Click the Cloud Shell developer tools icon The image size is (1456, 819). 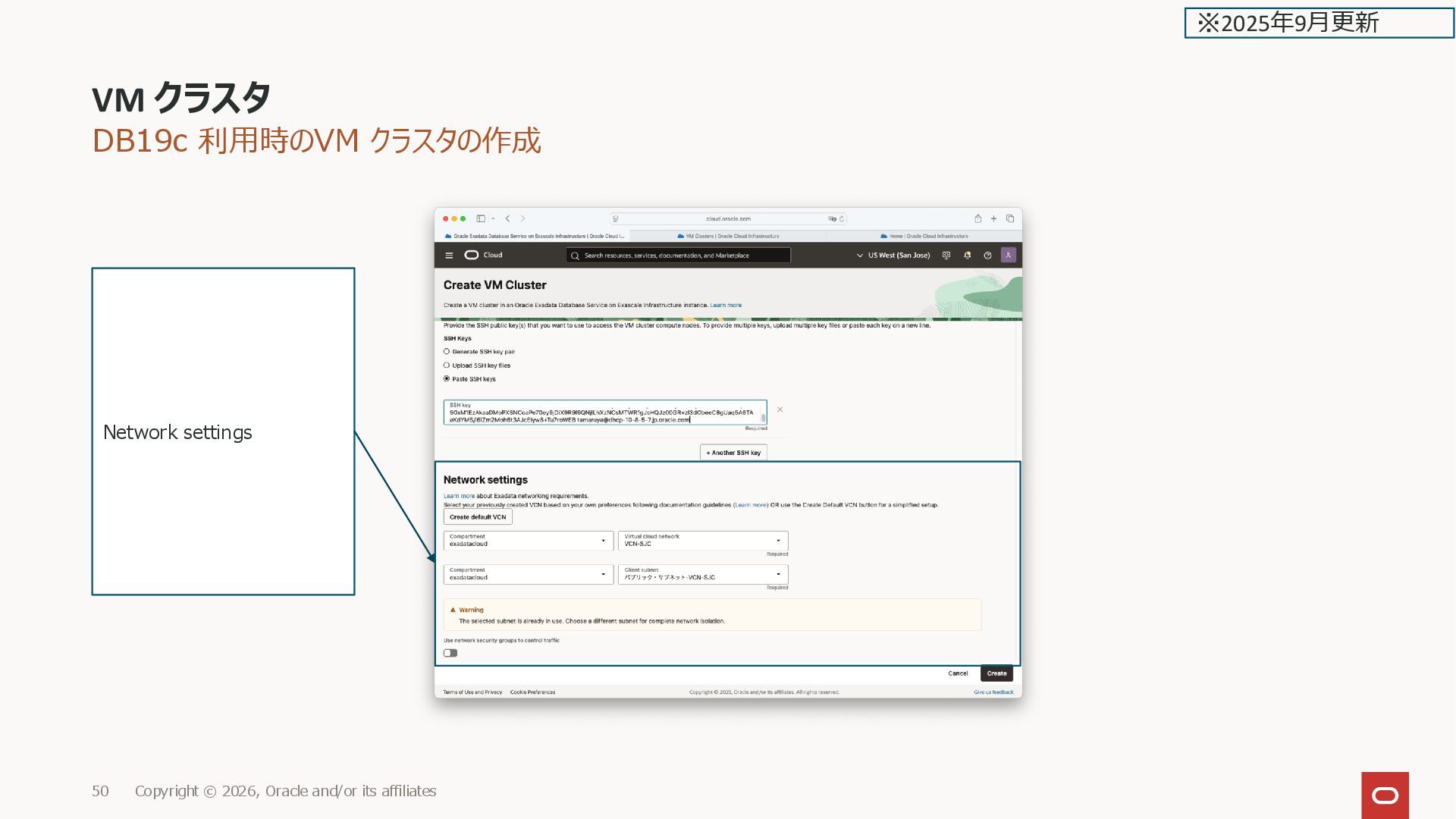[946, 256]
